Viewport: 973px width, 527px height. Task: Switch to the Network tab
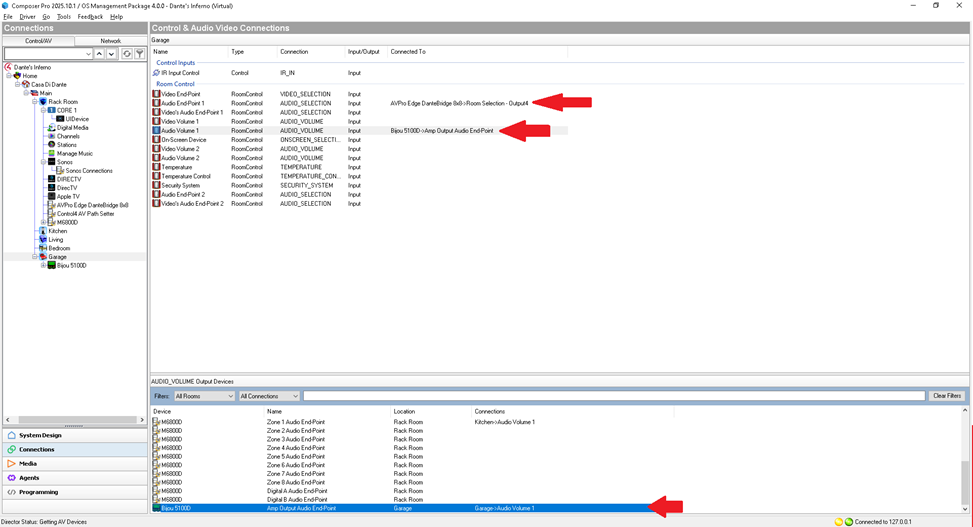click(x=110, y=41)
